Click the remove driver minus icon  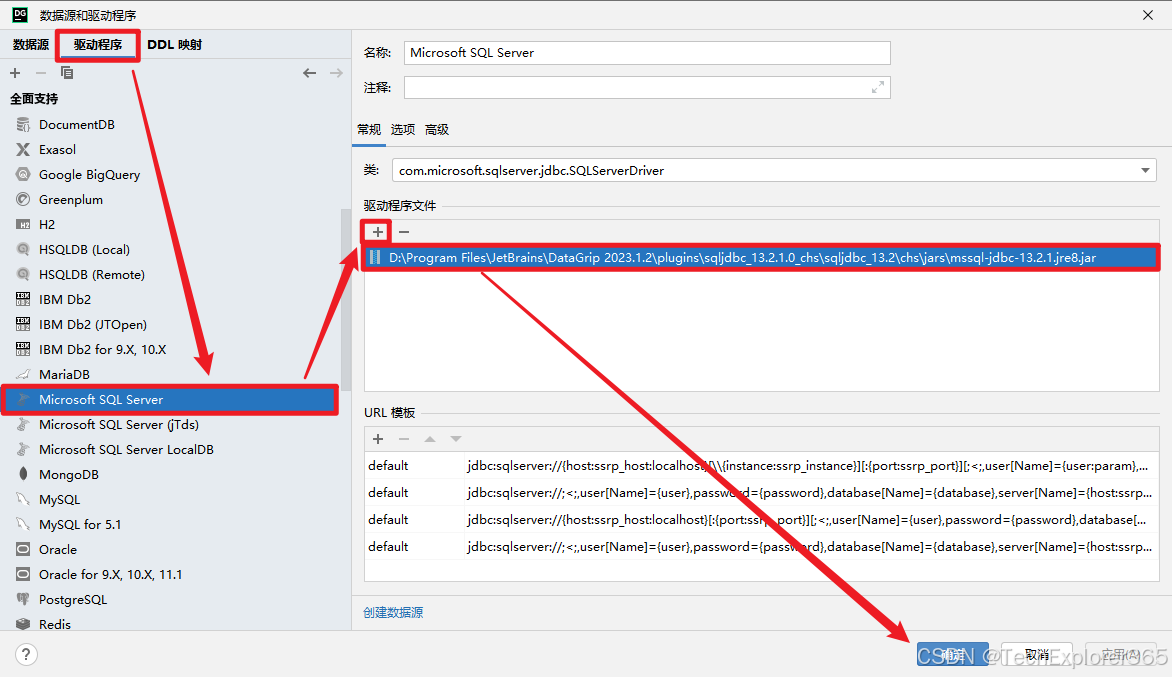pyautogui.click(x=40, y=72)
